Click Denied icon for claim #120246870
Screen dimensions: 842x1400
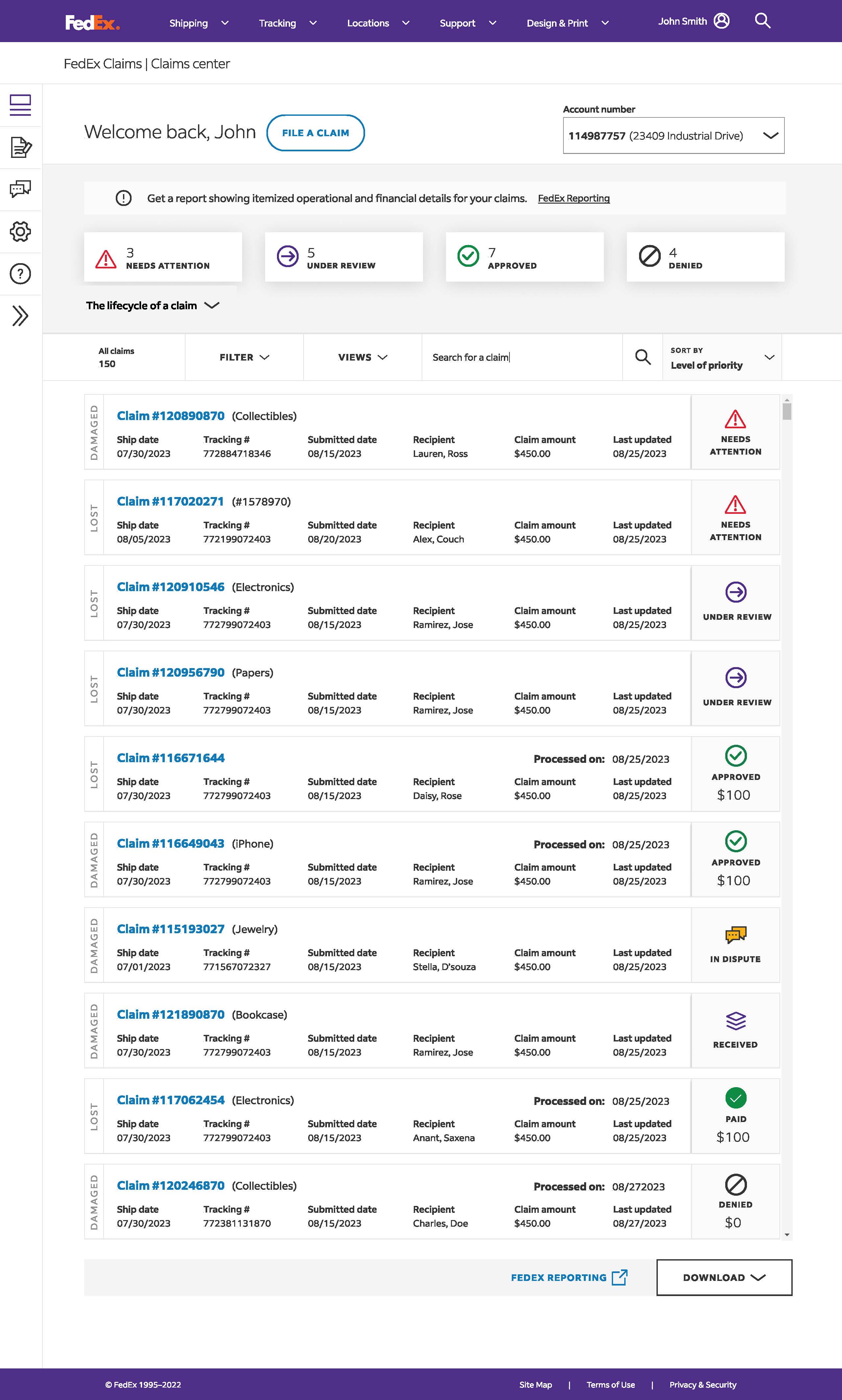click(736, 1184)
